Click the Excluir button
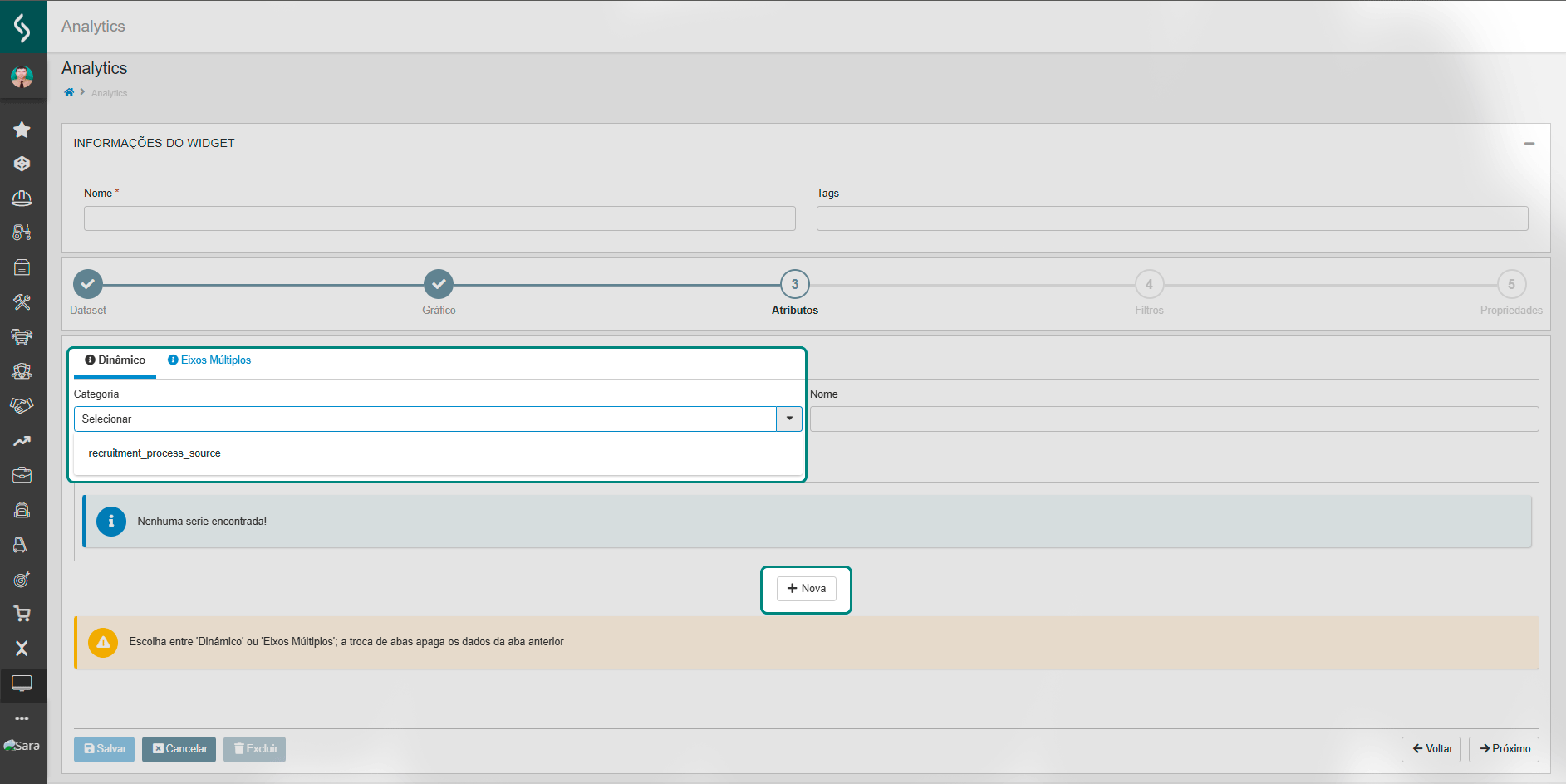Image resolution: width=1566 pixels, height=784 pixels. tap(255, 749)
